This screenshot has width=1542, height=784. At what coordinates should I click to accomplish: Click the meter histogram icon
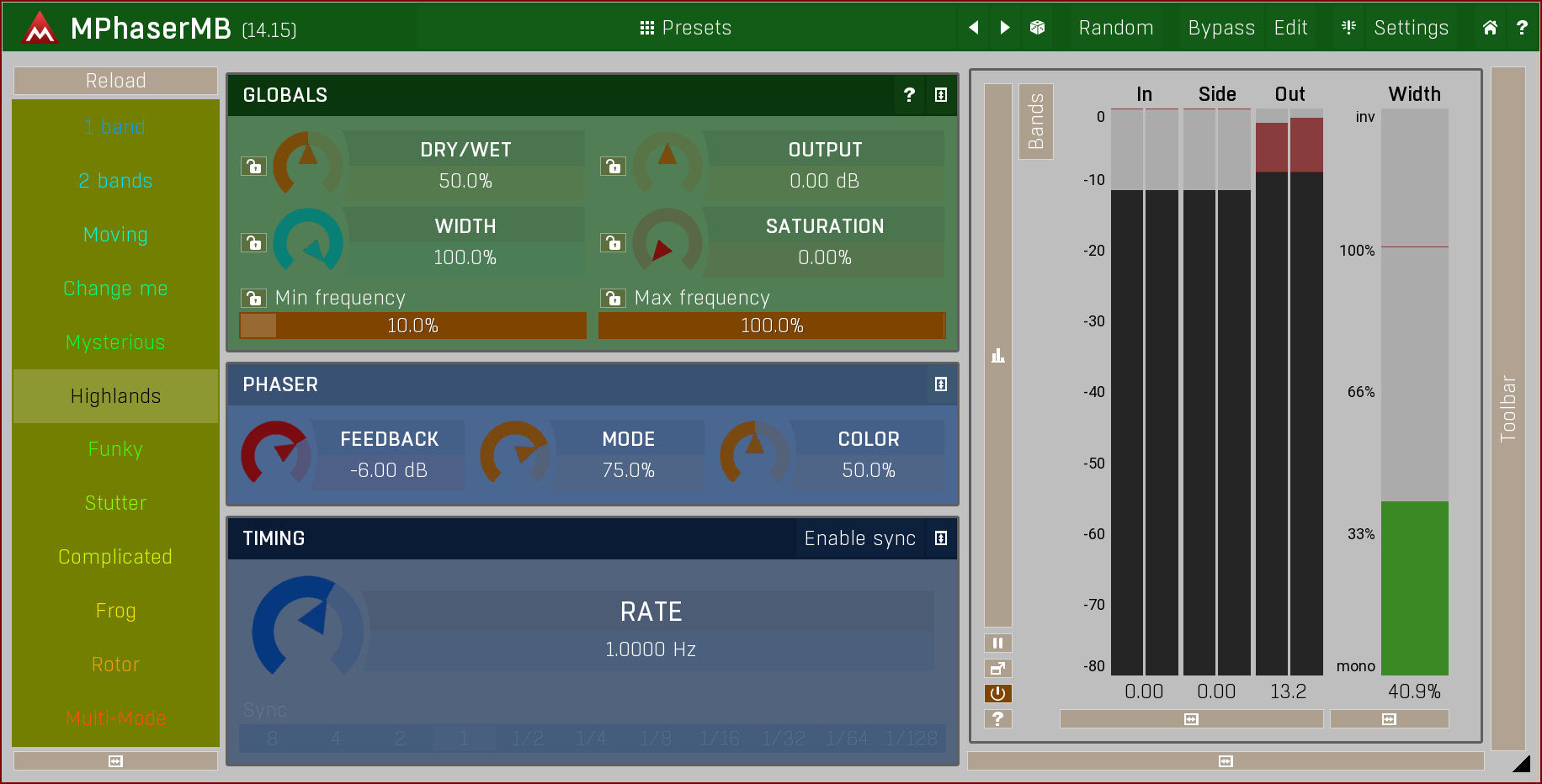point(998,356)
